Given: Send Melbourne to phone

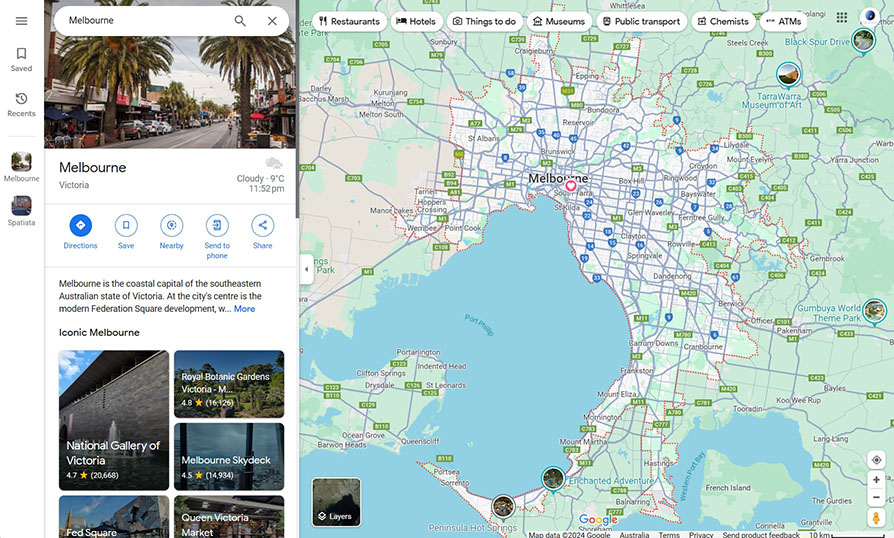Looking at the screenshot, I should (x=217, y=237).
